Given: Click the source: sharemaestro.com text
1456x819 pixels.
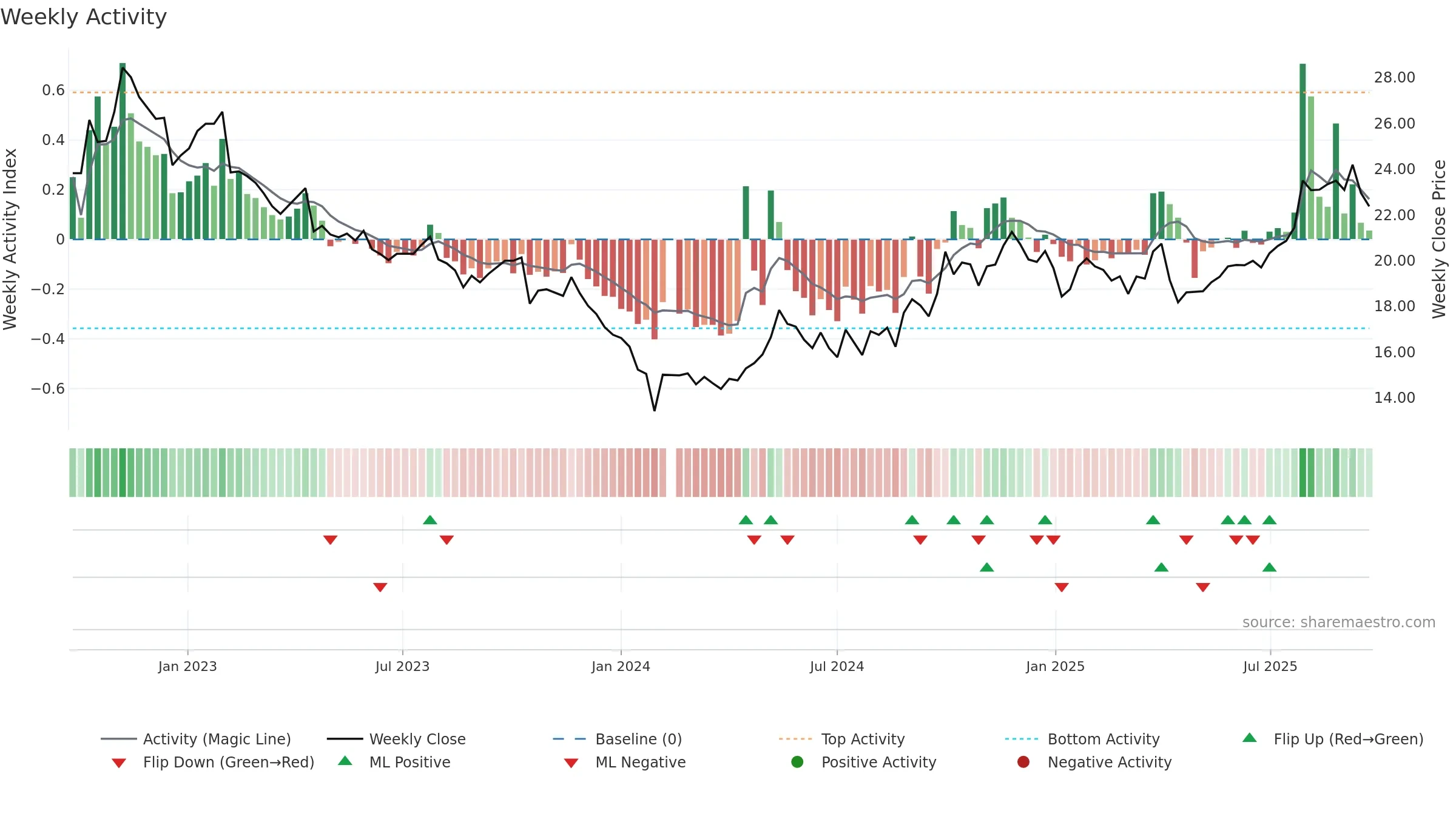Looking at the screenshot, I should [1339, 622].
